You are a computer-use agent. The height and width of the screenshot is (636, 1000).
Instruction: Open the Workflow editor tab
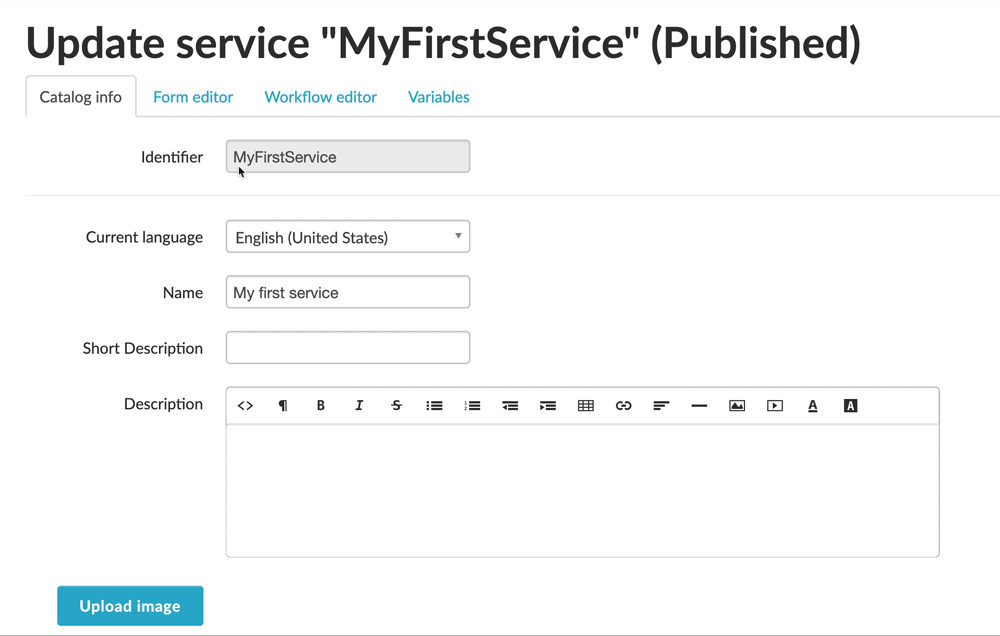click(320, 97)
